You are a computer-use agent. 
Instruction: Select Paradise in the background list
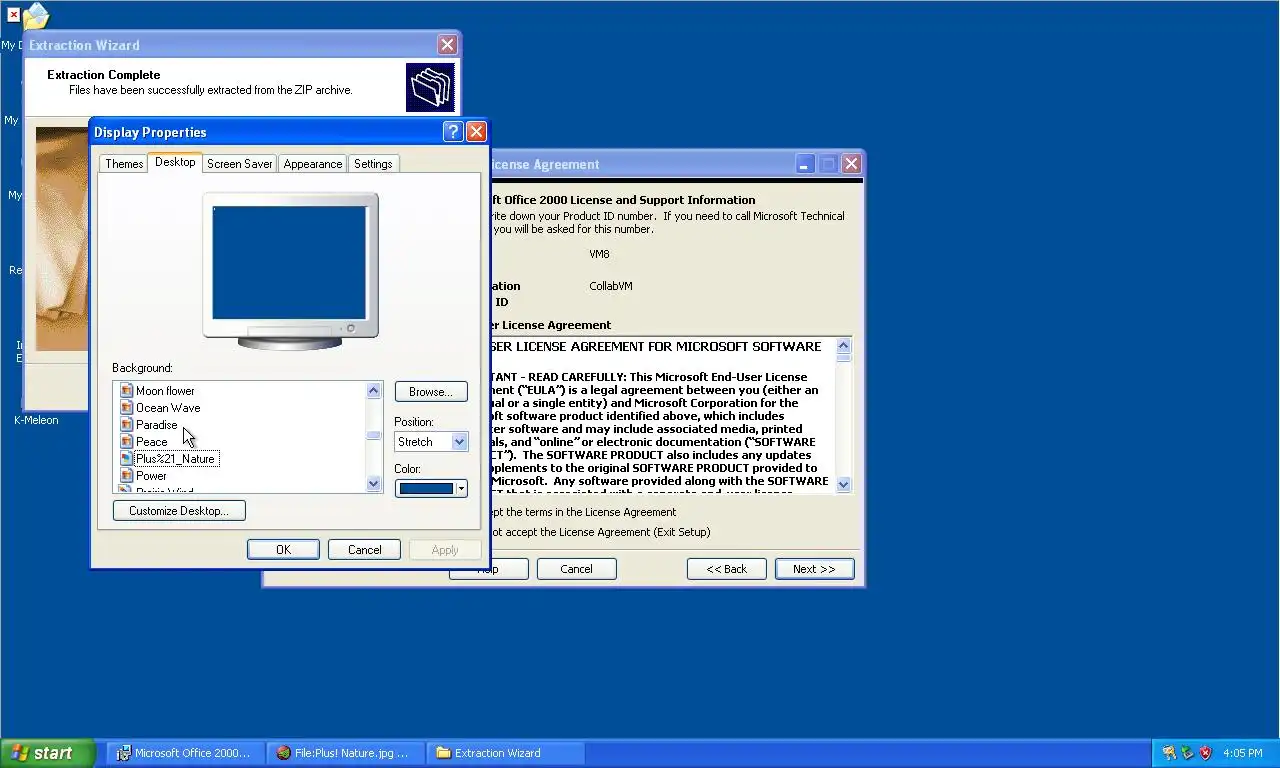coord(157,425)
